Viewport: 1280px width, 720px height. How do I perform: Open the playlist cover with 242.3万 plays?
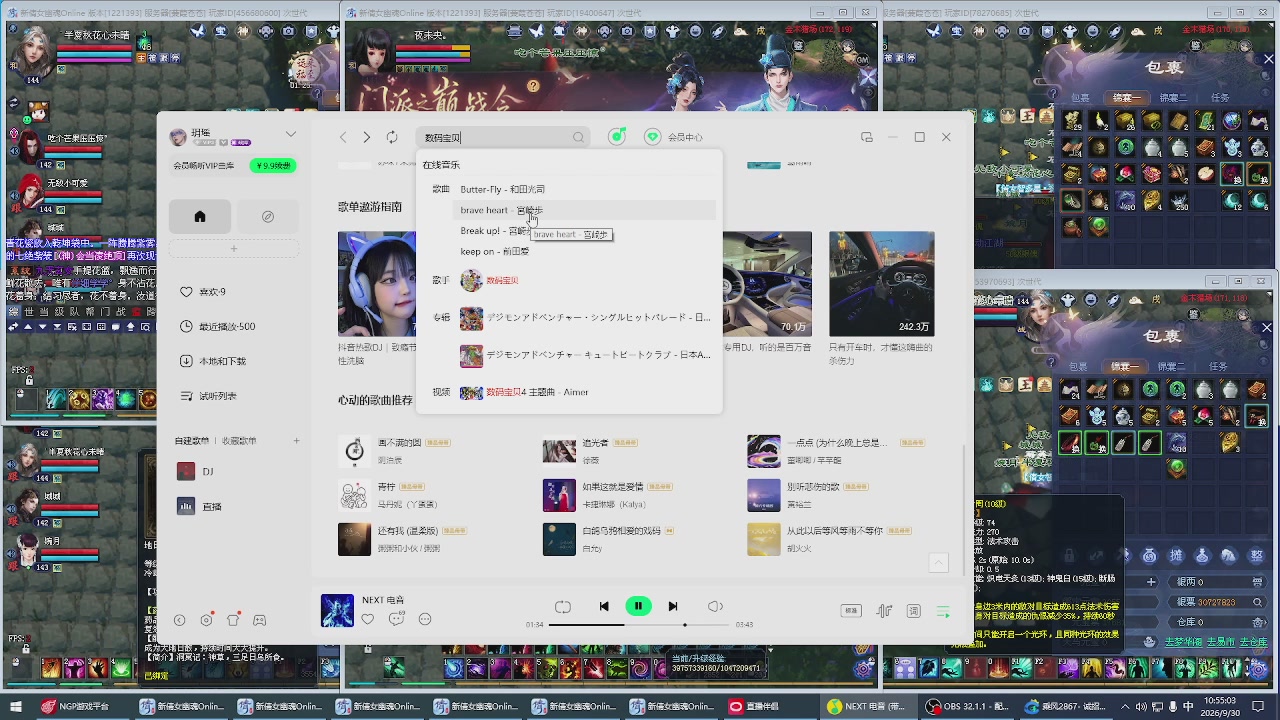tap(882, 284)
